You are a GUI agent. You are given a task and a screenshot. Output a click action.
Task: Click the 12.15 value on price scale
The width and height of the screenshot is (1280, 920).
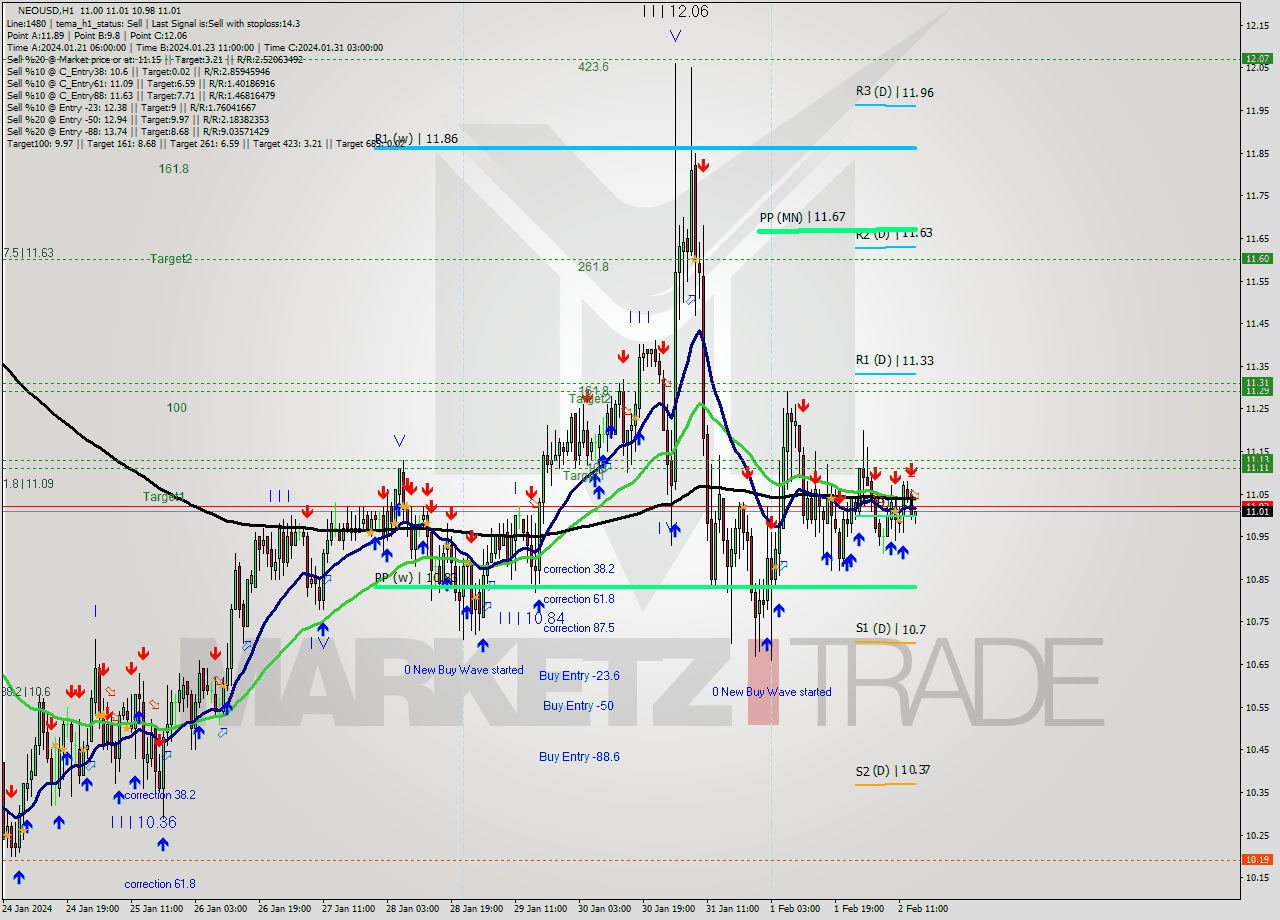1257,25
